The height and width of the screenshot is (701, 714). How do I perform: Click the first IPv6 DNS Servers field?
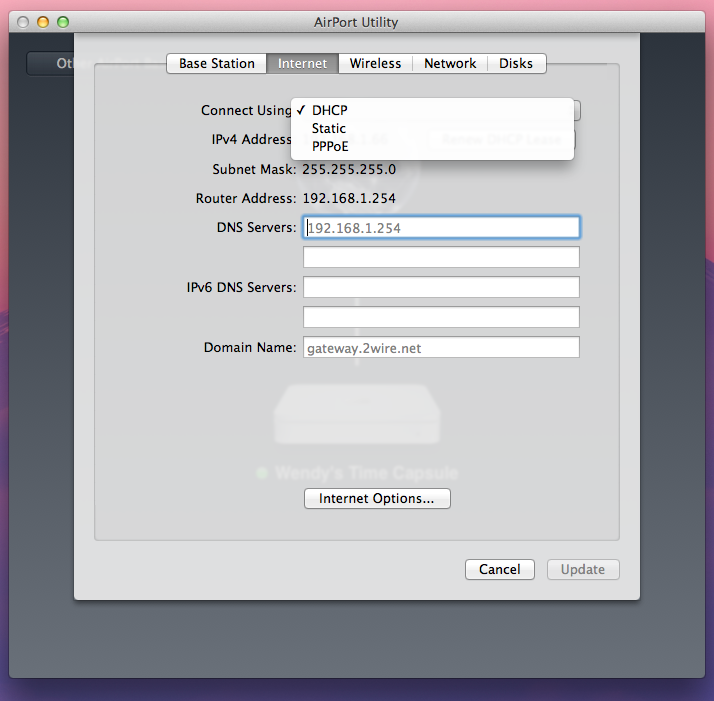pos(441,287)
